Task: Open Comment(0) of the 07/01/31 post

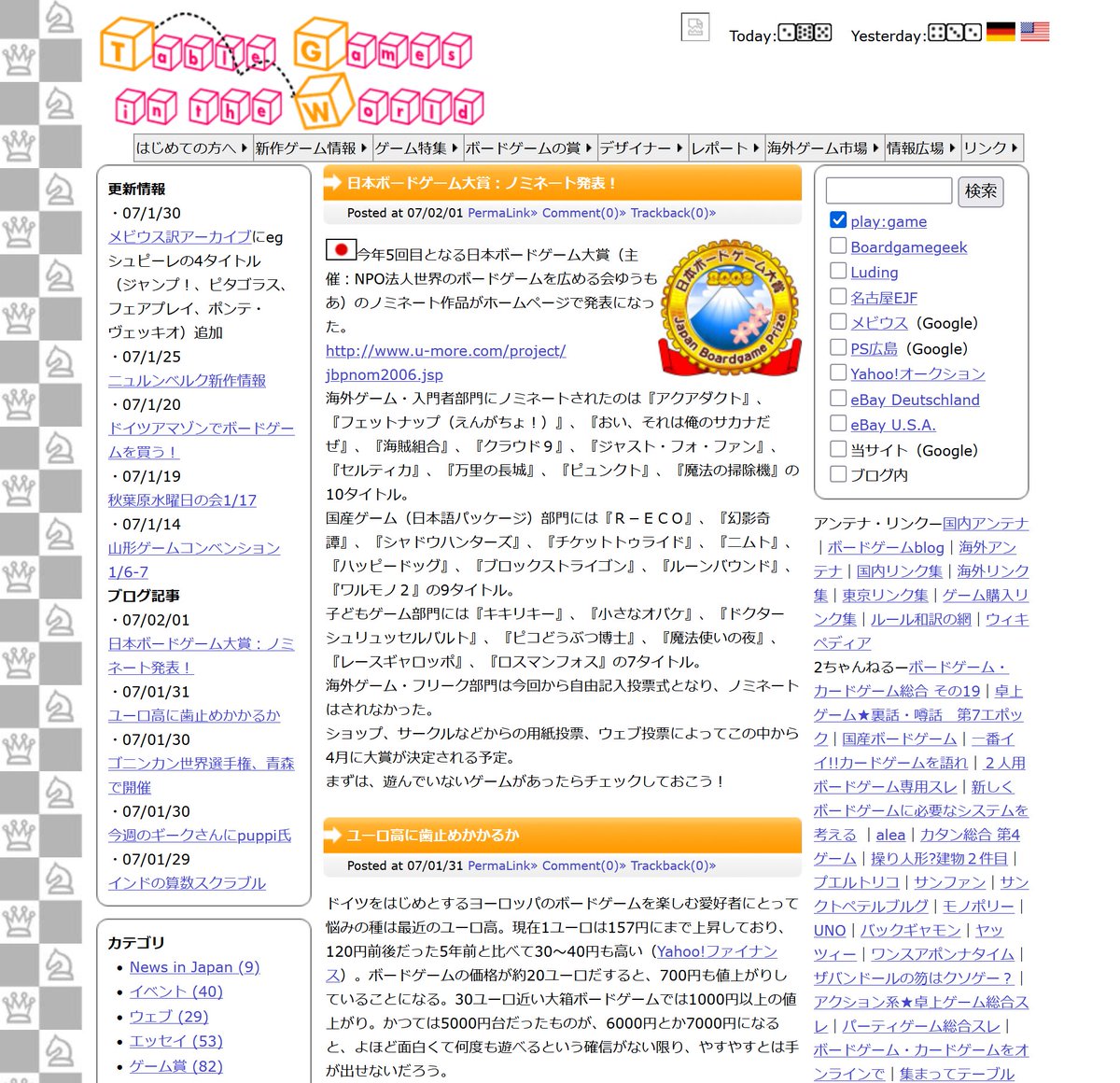Action: [x=584, y=865]
